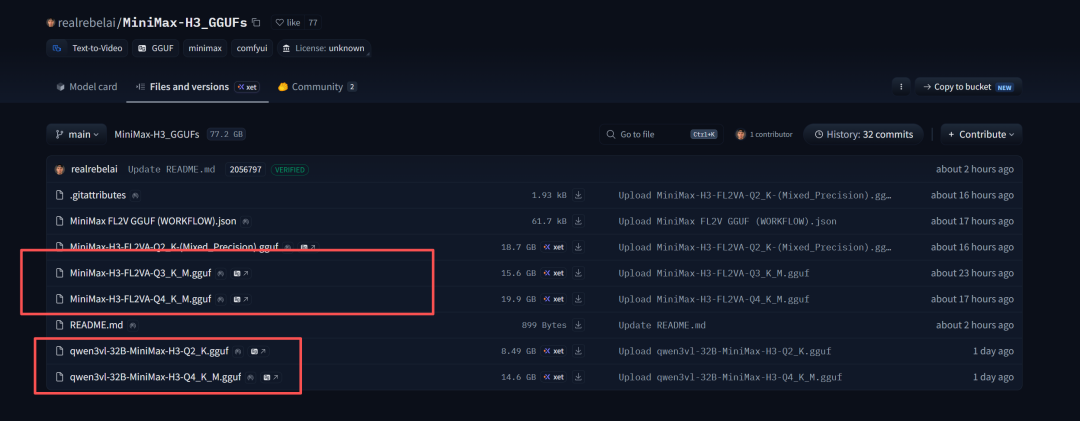Download the .gitattributes file
Viewport: 1080px width, 421px height.
click(x=579, y=195)
